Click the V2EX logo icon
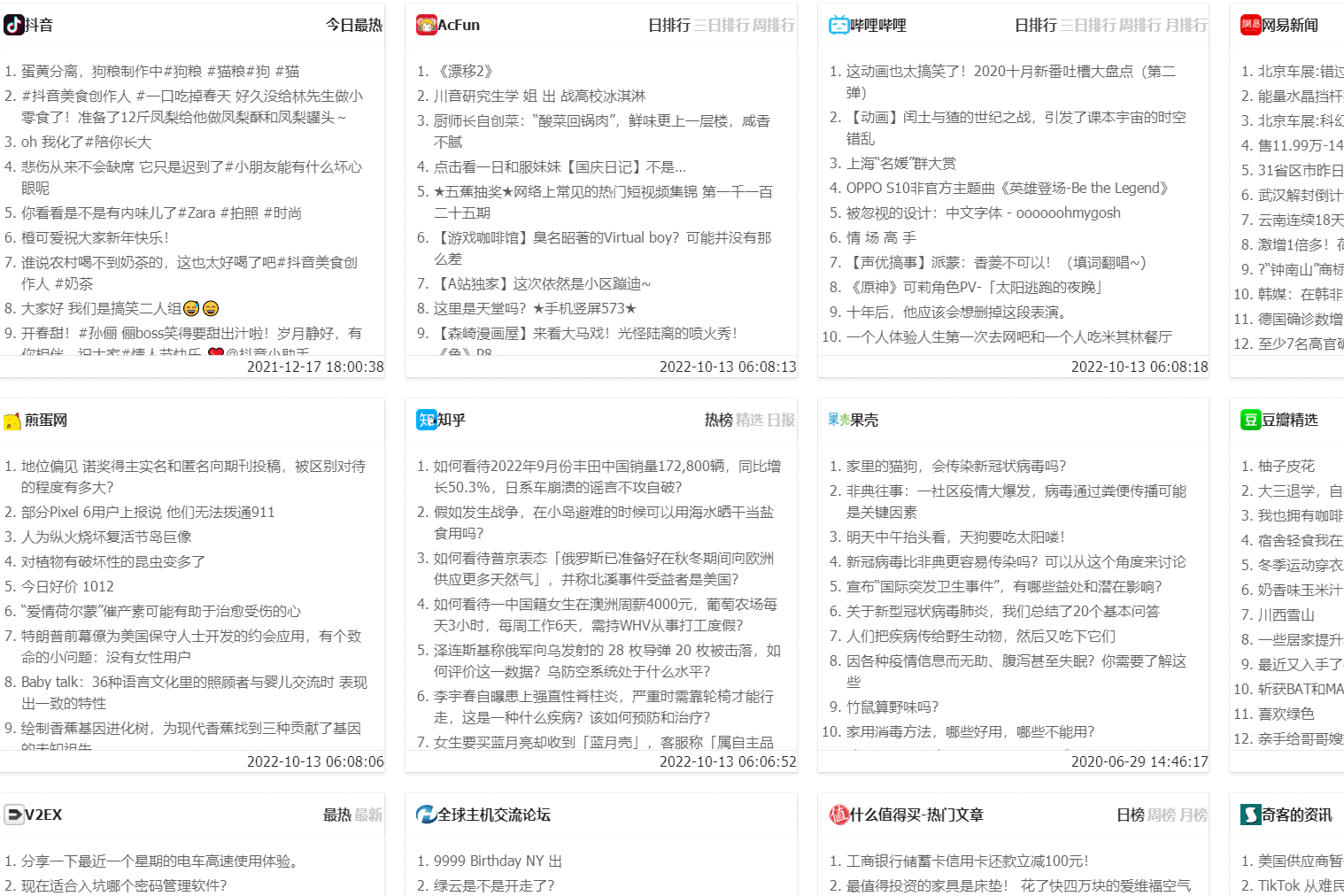This screenshot has width=1344, height=896. tap(14, 815)
